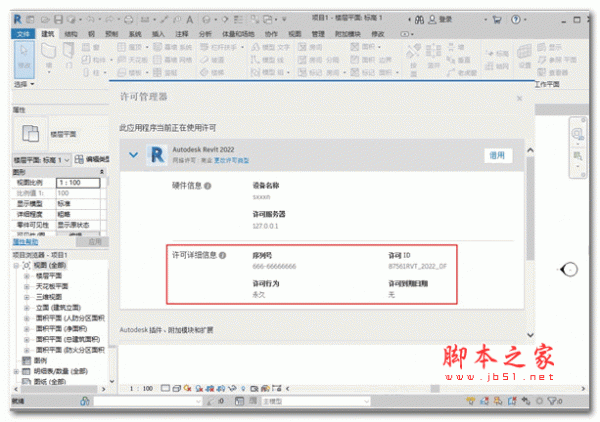Select the 窗 (Window) tool in the ribbon
The height and width of the screenshot is (422, 600).
[x=91, y=47]
